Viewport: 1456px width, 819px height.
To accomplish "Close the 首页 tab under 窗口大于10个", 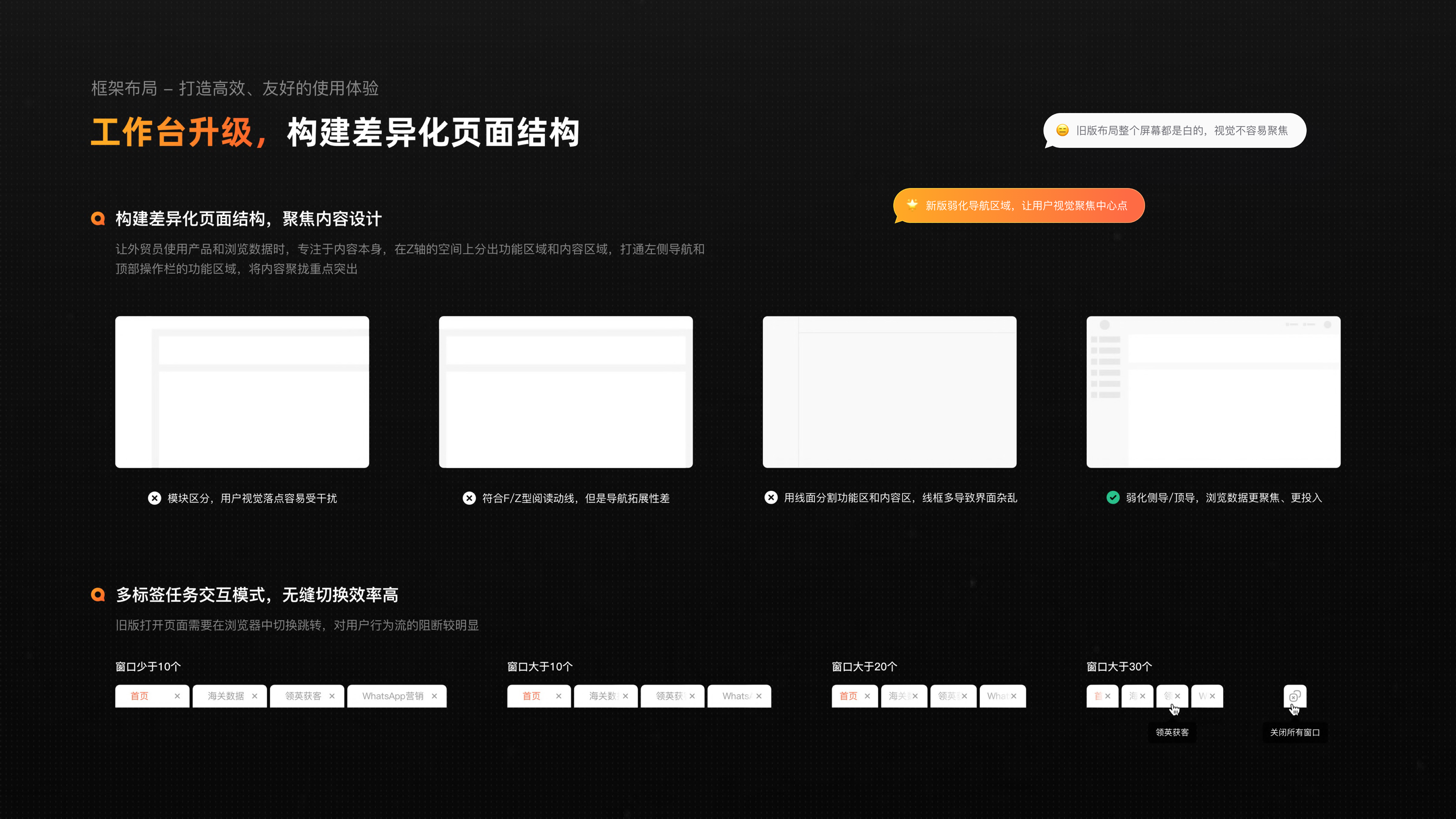I will coord(559,696).
